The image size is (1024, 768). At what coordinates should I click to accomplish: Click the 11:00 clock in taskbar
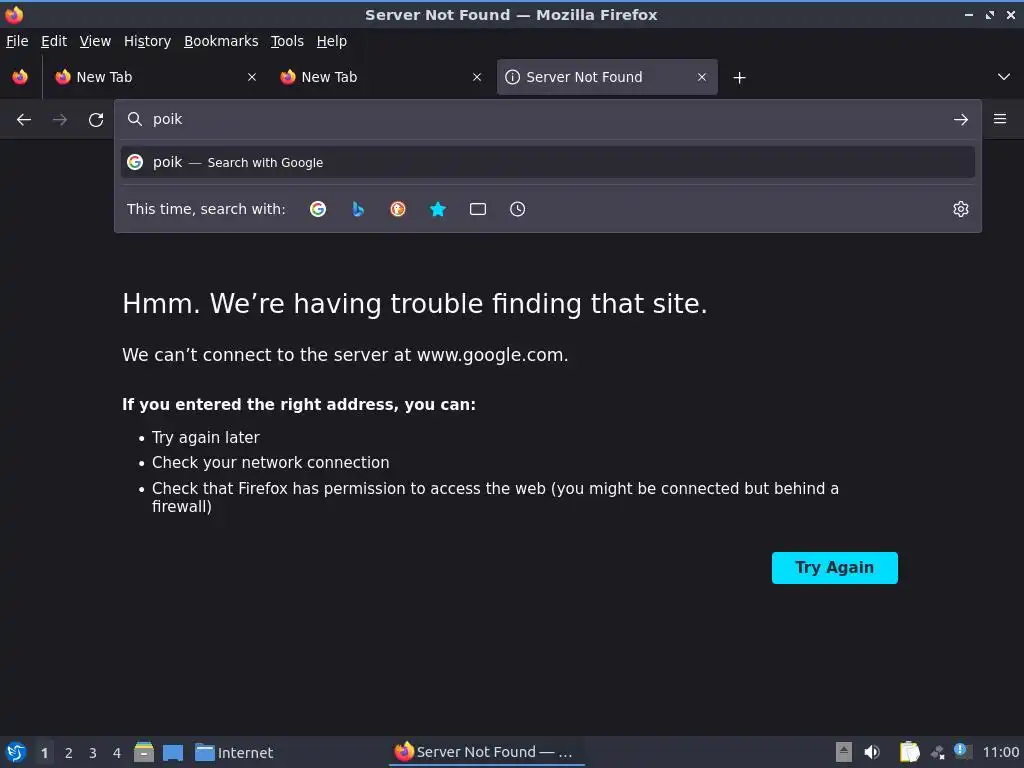pyautogui.click(x=1000, y=752)
